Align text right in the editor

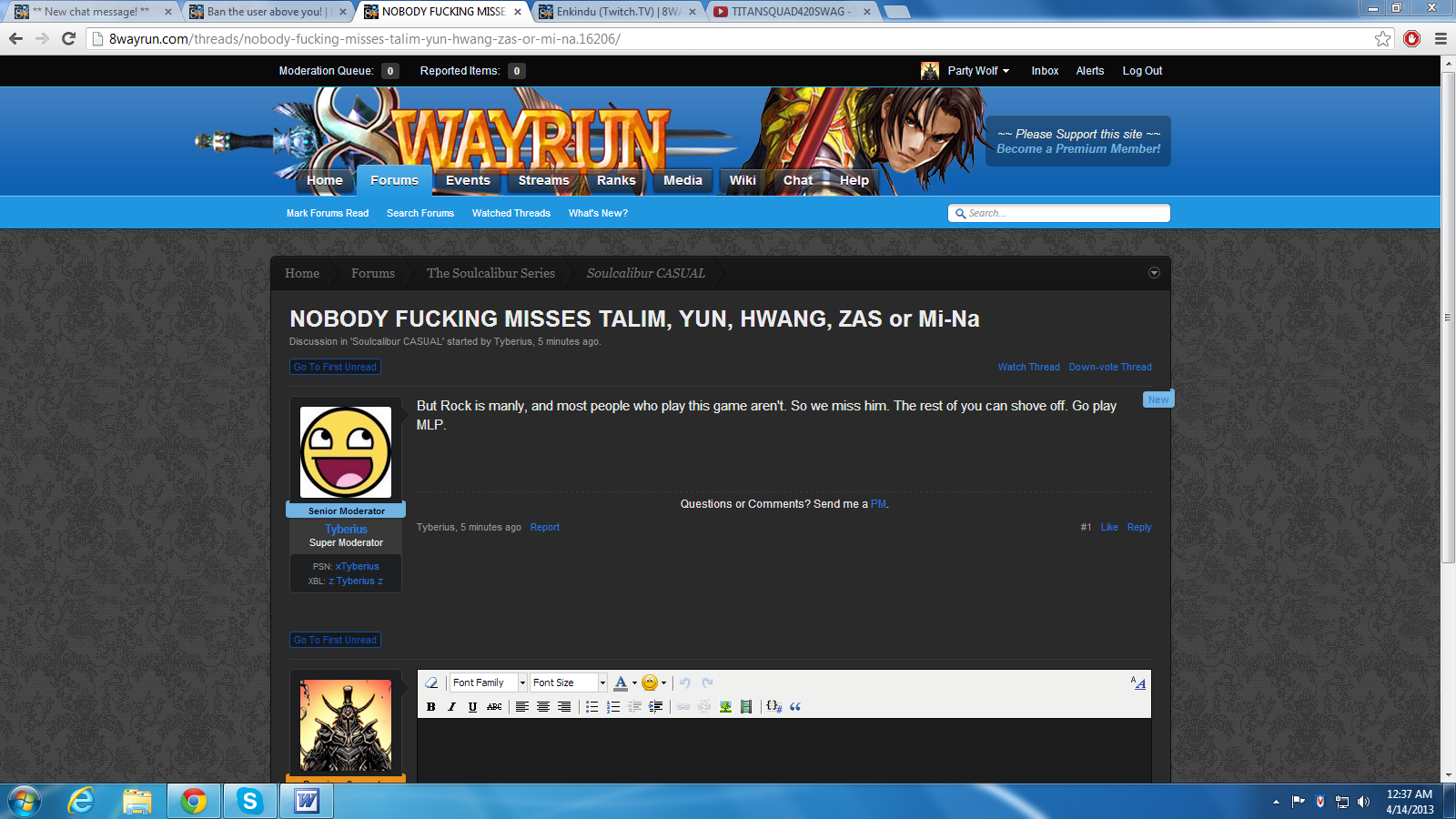(564, 707)
